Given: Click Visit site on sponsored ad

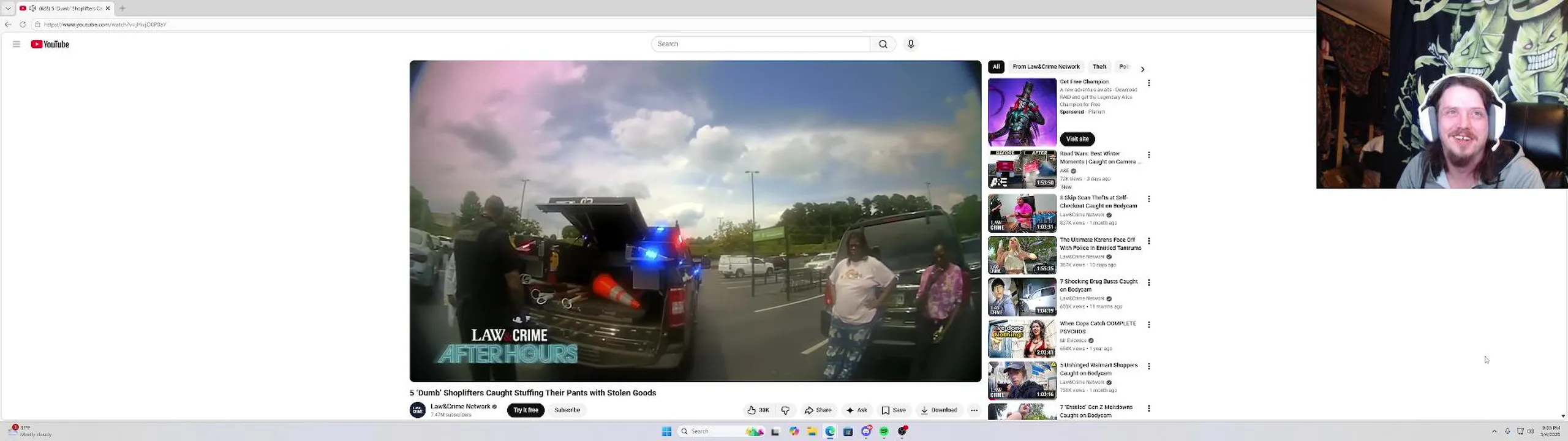Looking at the screenshot, I should (x=1077, y=139).
